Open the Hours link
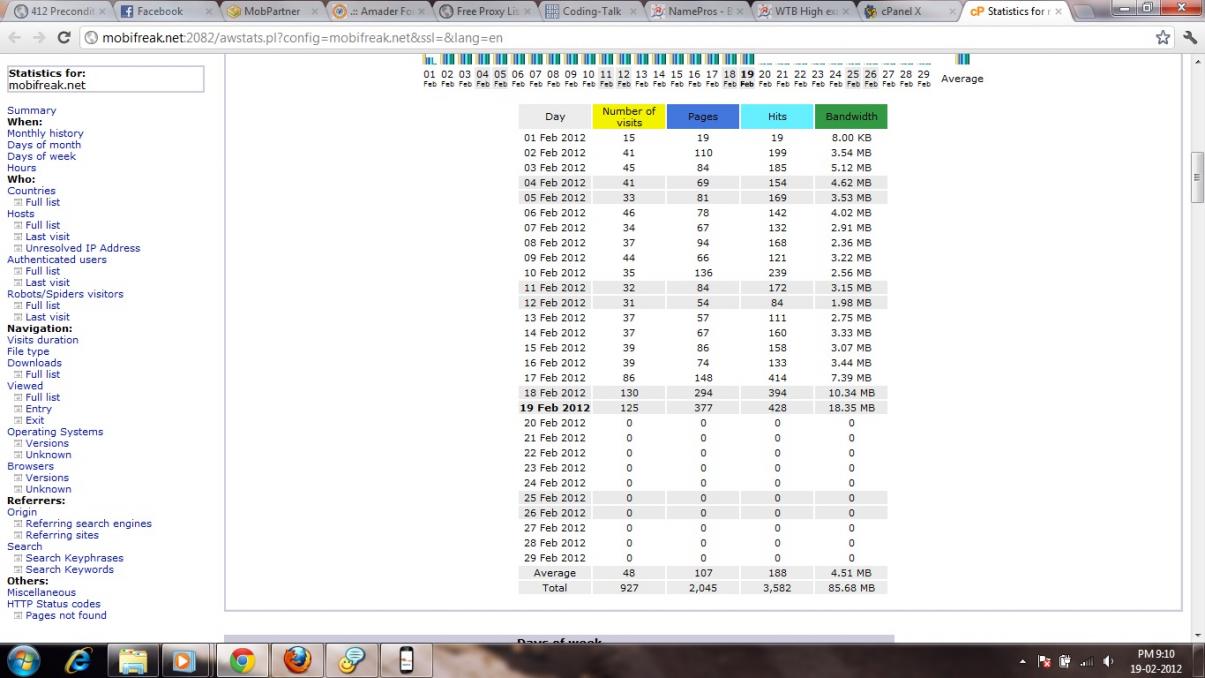This screenshot has width=1205, height=678. (x=21, y=168)
